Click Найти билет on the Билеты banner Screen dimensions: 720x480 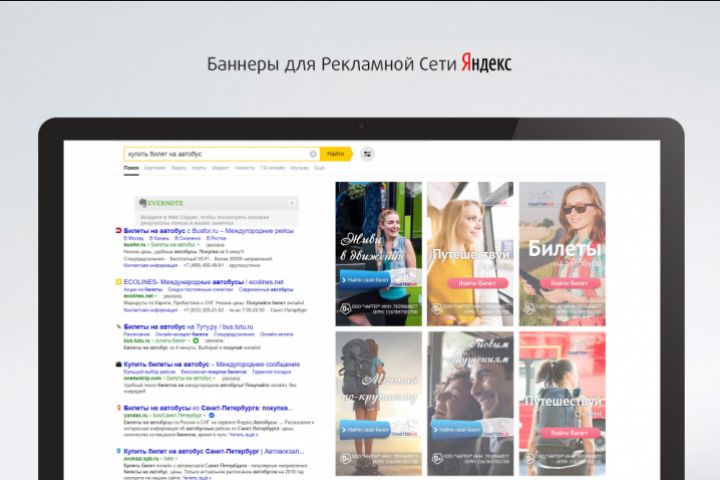pos(569,283)
